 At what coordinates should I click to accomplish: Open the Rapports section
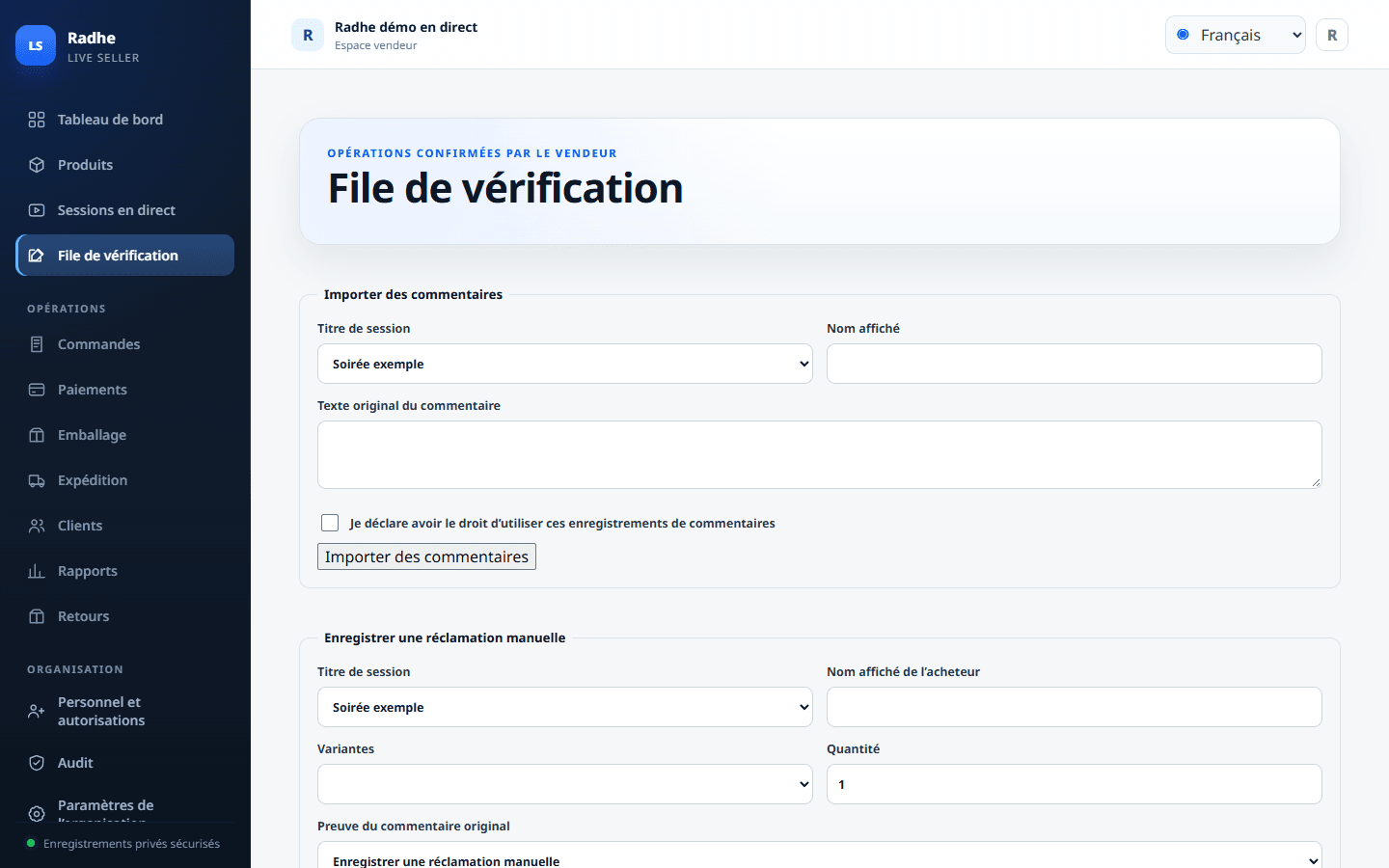[125, 571]
